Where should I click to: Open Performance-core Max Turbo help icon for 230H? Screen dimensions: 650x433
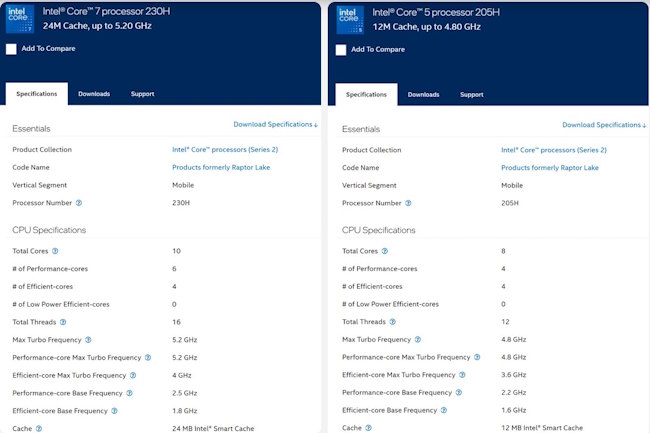(148, 358)
